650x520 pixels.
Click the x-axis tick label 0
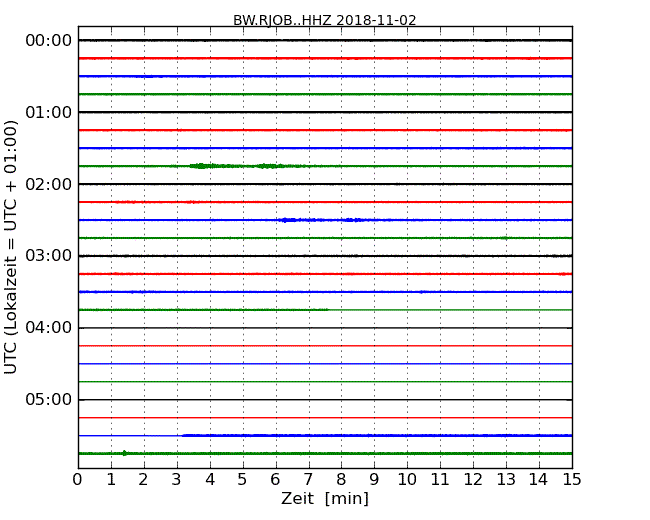click(x=78, y=479)
